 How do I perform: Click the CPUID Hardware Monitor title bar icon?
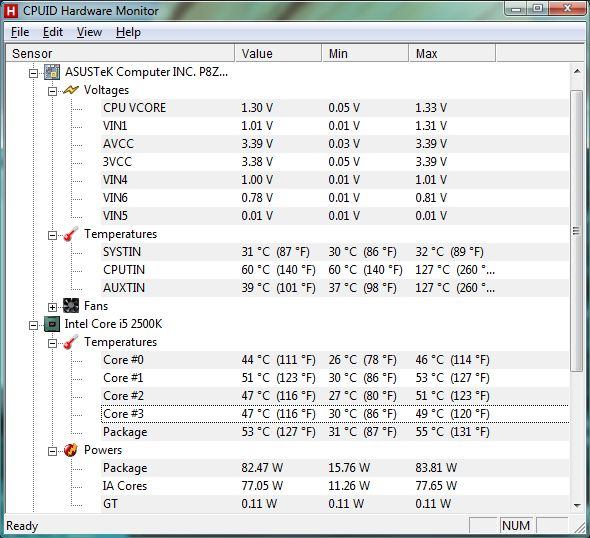point(11,11)
